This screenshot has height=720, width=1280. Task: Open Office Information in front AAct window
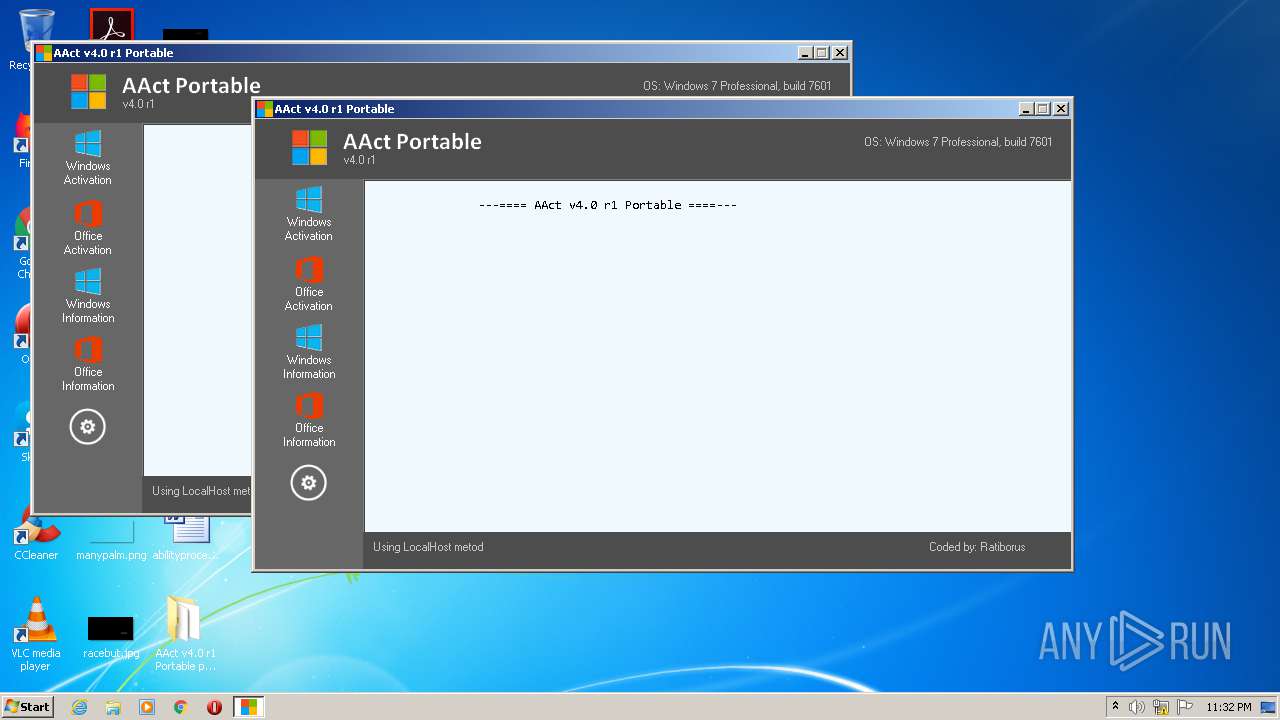308,420
